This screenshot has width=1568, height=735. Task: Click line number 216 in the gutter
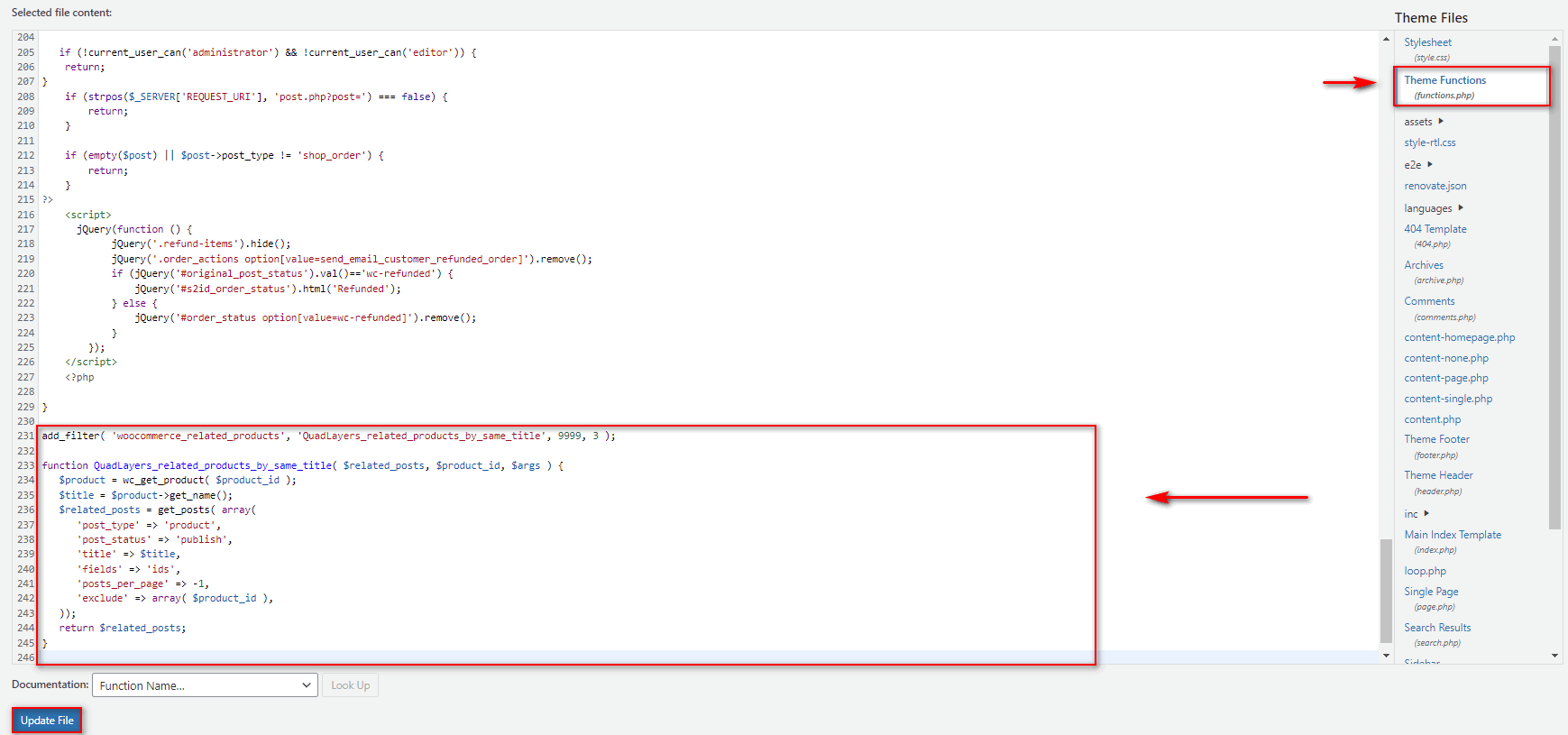(x=25, y=215)
